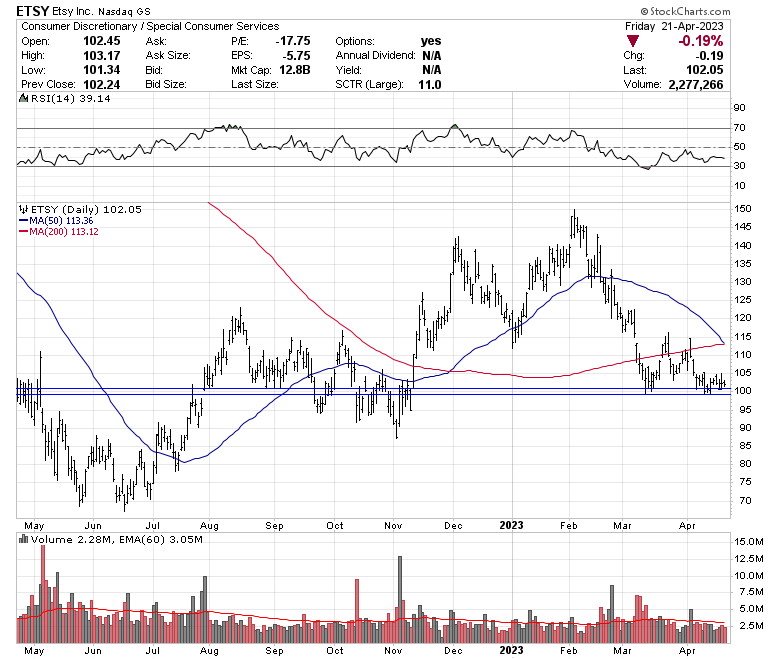Viewport: 780px width, 659px height.
Task: Click the Feb marker under the volume chart
Action: click(568, 651)
